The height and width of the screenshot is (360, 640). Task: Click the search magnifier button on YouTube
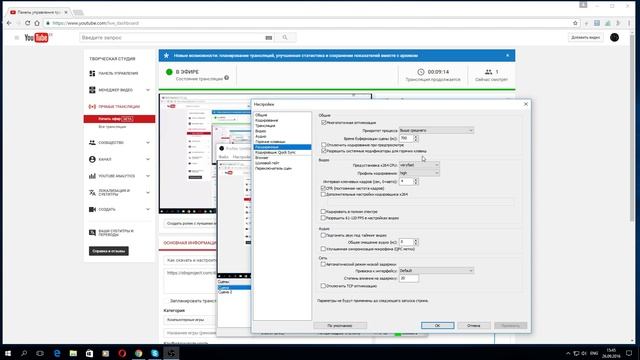pos(285,38)
